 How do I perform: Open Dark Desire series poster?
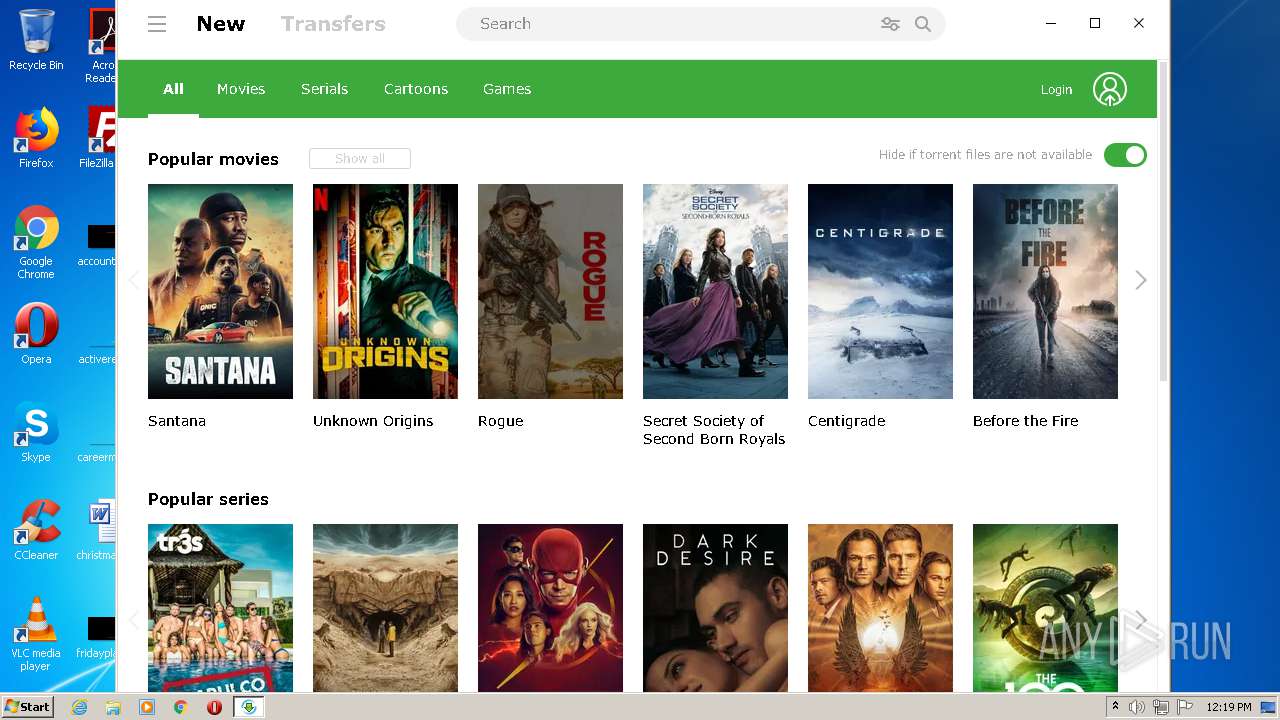(x=715, y=607)
